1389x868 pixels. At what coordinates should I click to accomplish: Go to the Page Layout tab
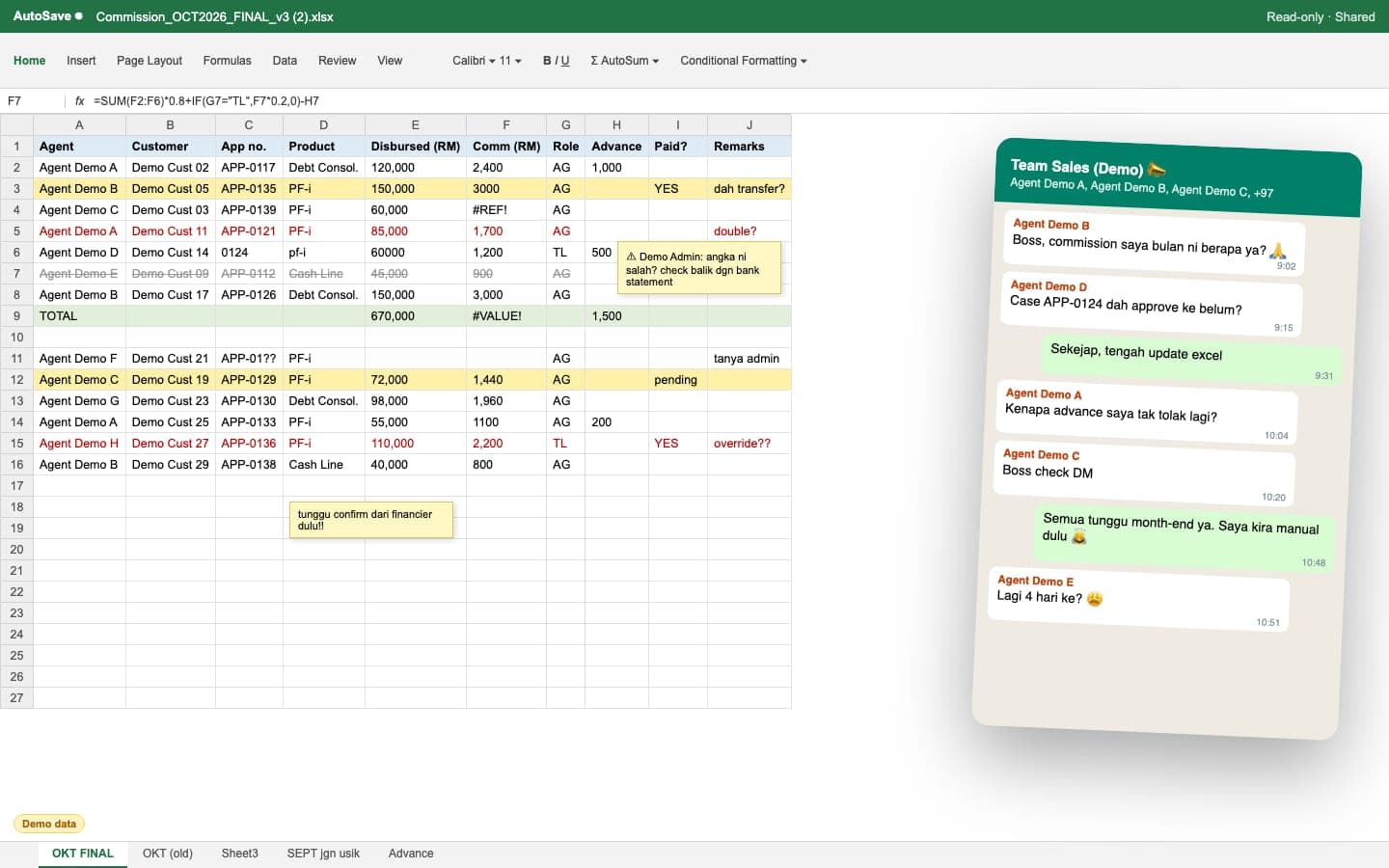pos(150,61)
